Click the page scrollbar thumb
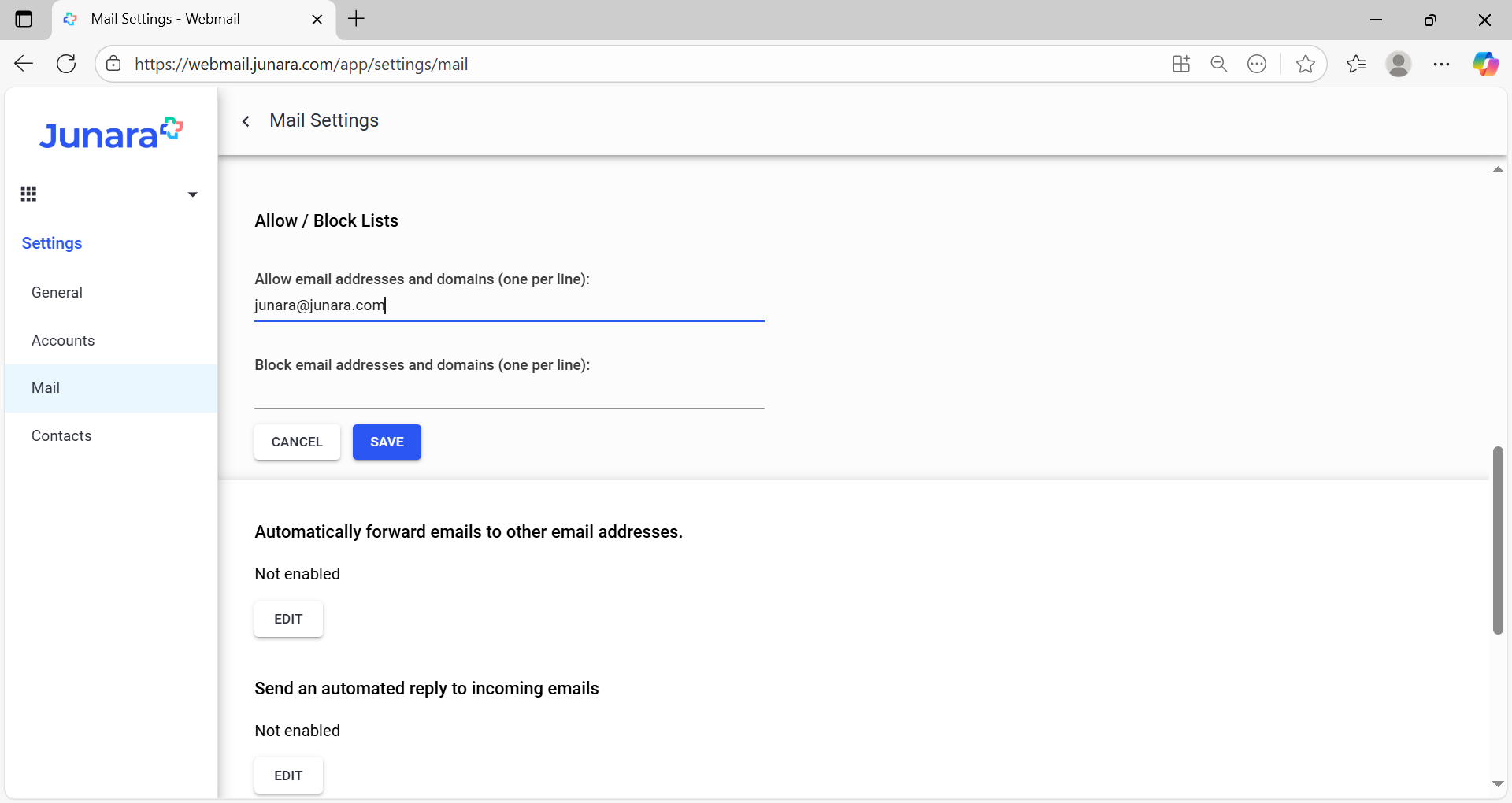 [1498, 540]
